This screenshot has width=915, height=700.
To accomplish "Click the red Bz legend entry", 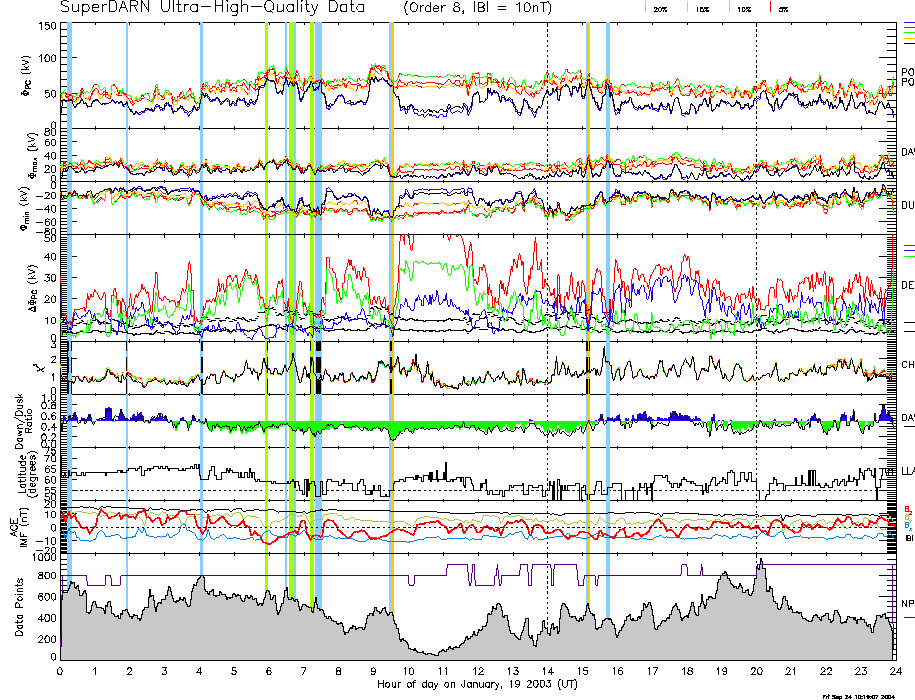I will point(908,509).
